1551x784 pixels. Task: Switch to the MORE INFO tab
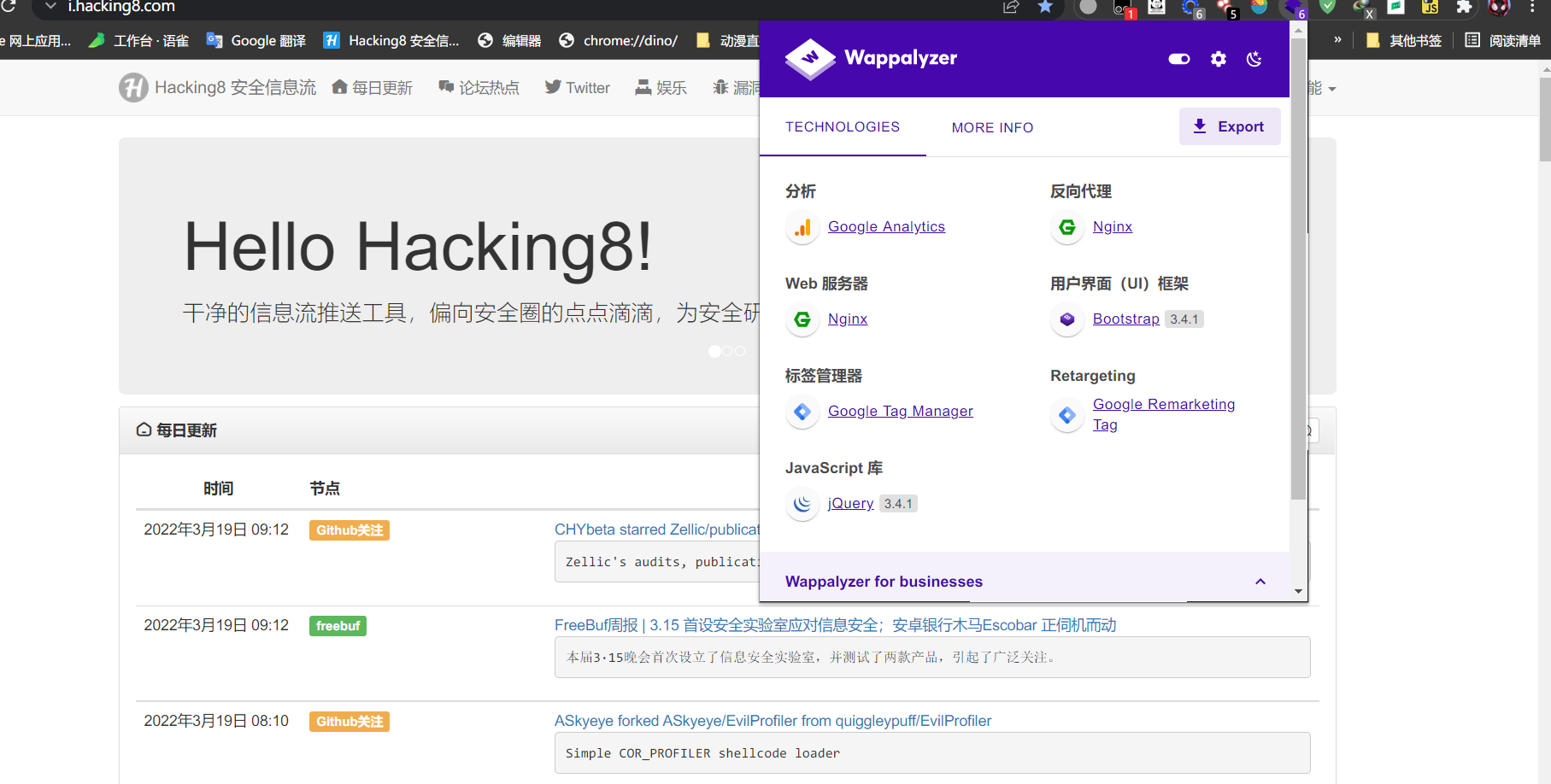(x=993, y=127)
